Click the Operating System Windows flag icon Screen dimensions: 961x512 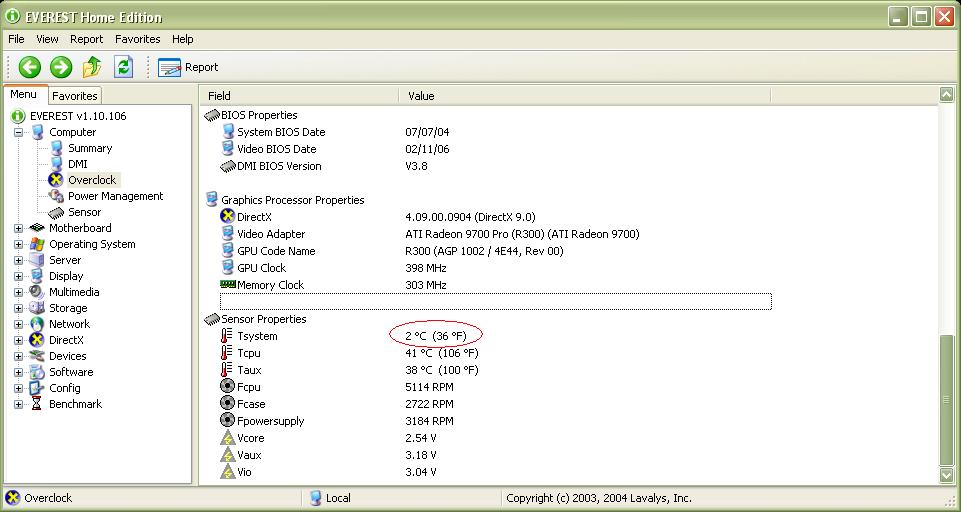coord(37,244)
